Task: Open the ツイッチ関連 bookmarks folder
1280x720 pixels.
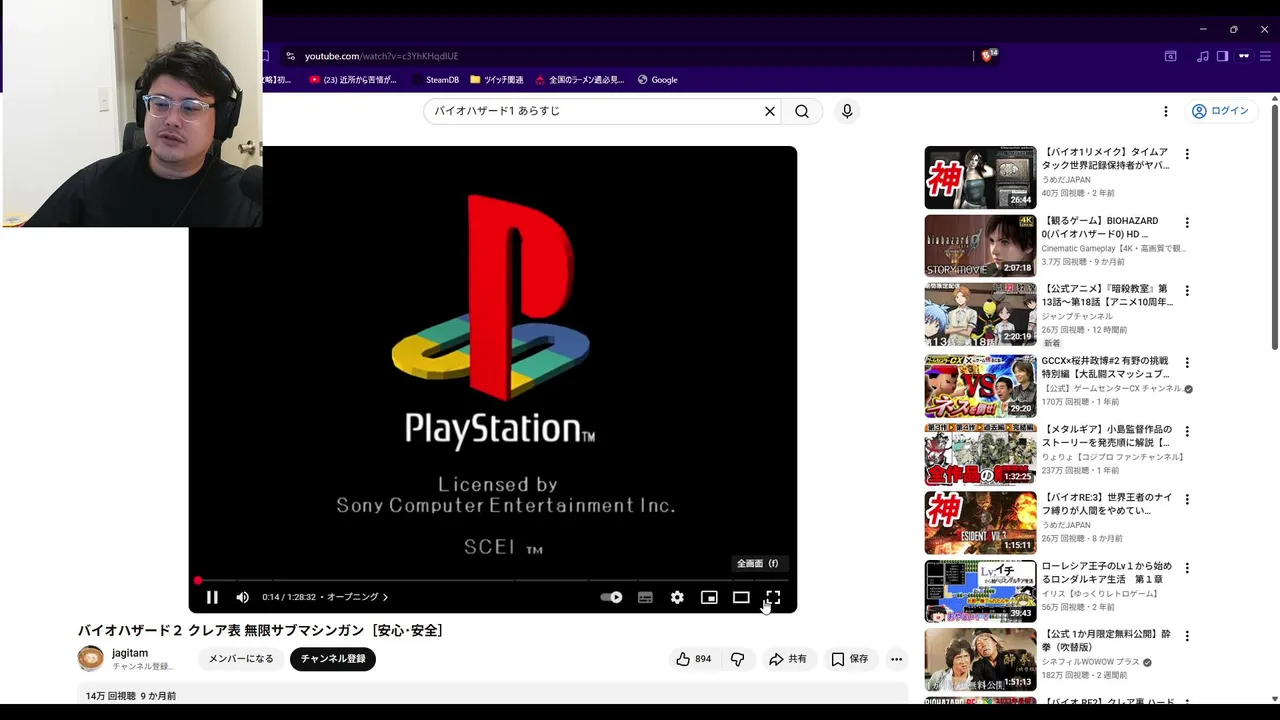Action: (x=497, y=80)
